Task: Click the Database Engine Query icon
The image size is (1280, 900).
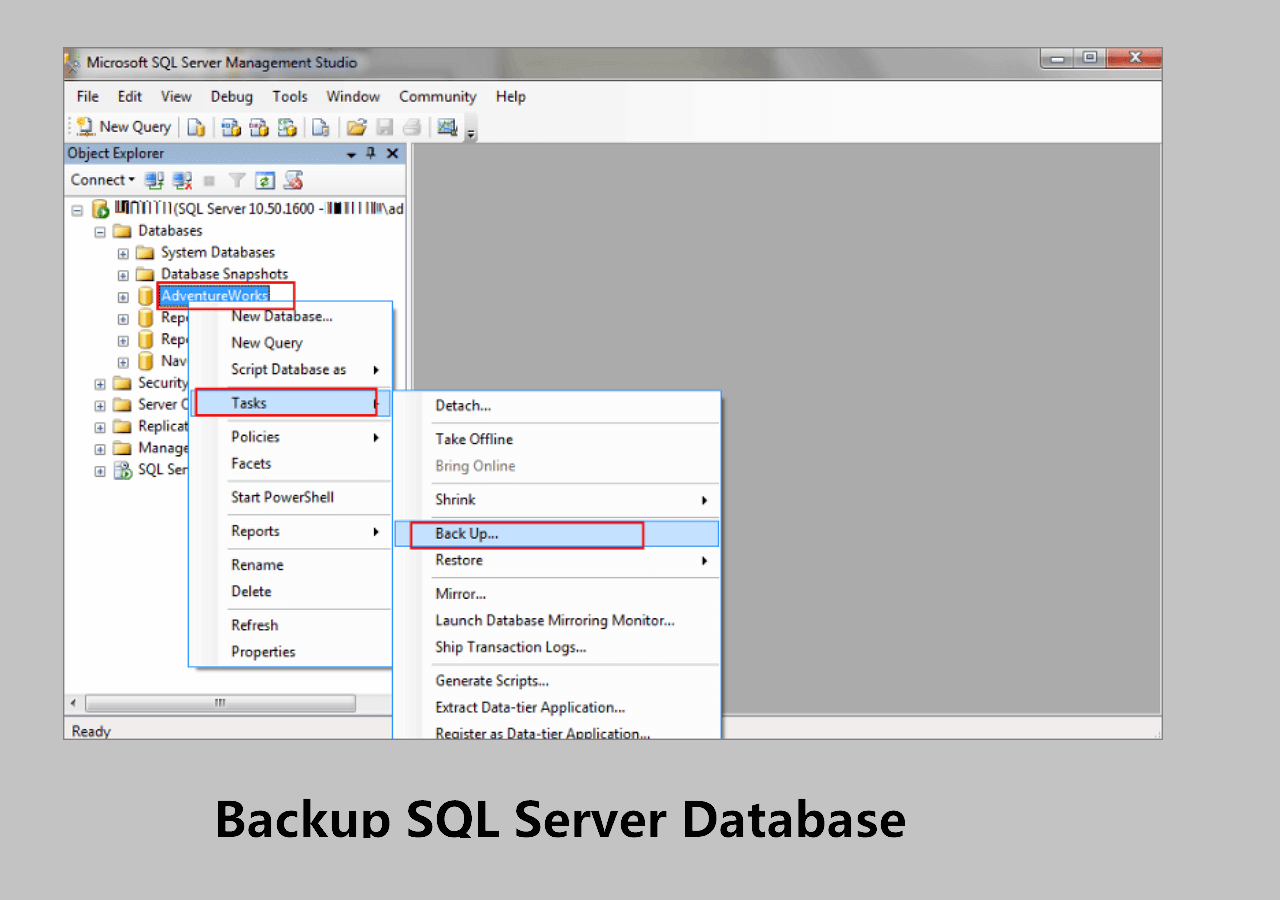Action: tap(197, 127)
